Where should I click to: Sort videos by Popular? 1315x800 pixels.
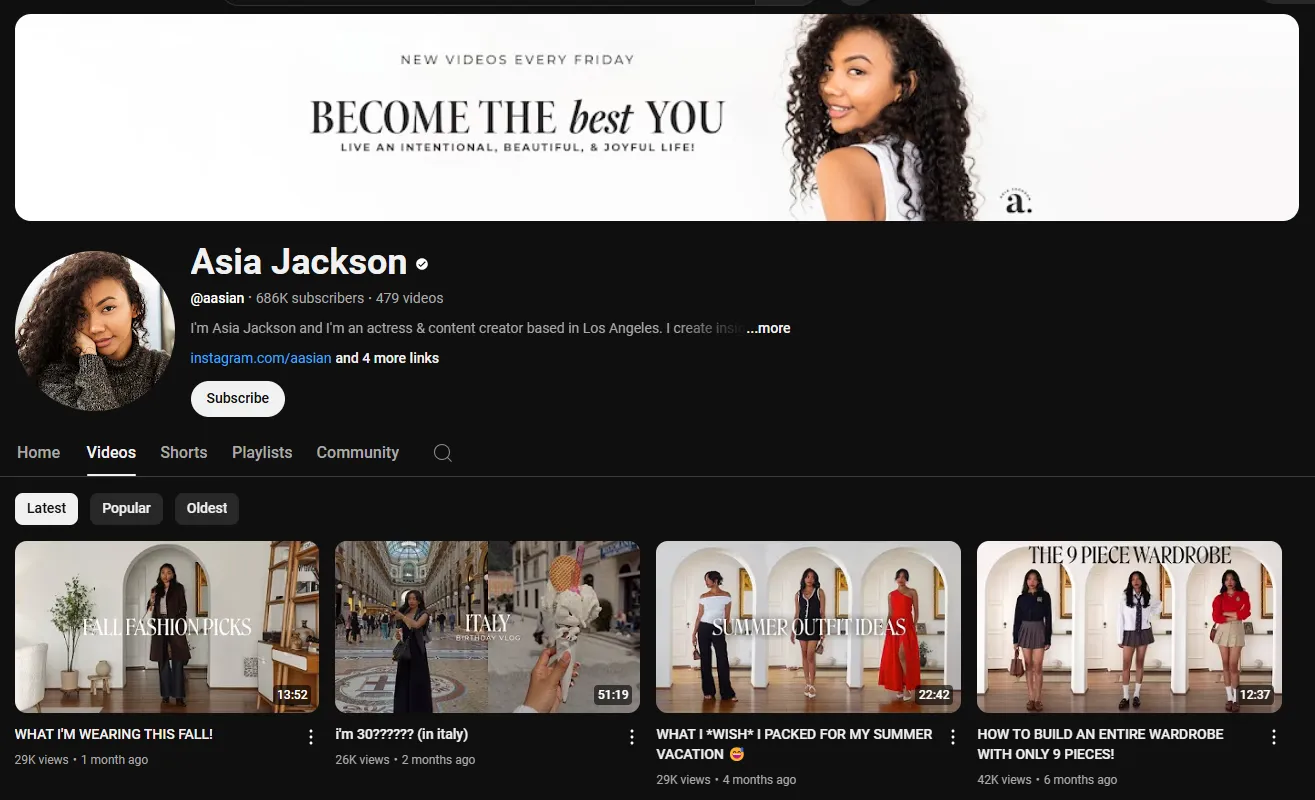pos(126,508)
